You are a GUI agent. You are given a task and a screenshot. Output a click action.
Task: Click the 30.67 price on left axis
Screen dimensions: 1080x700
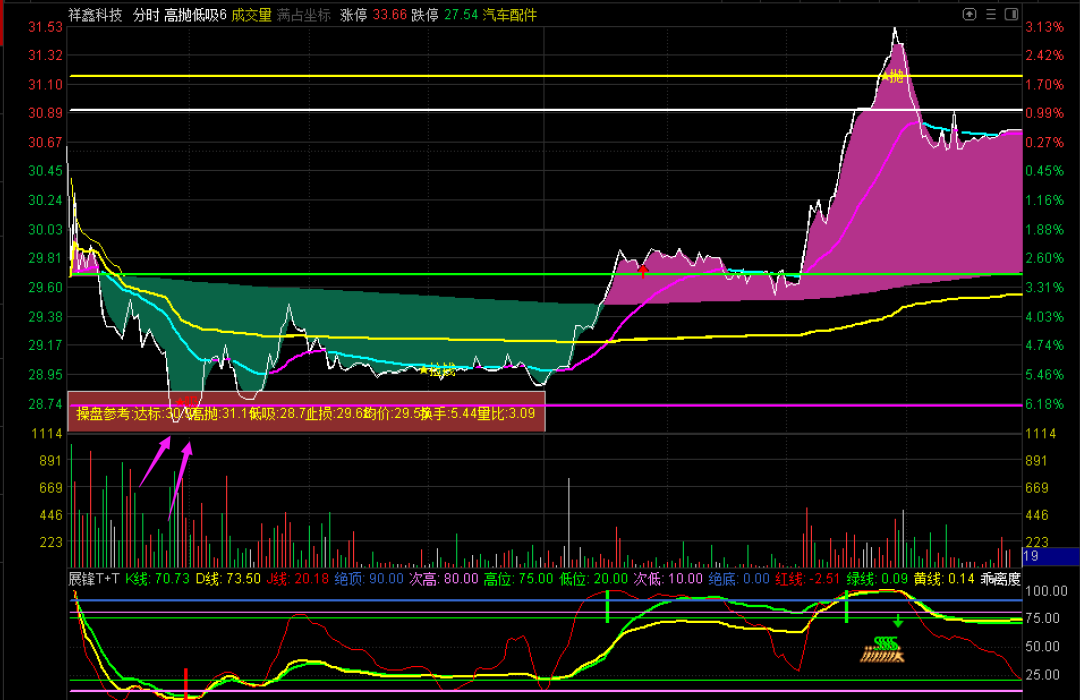tap(45, 143)
